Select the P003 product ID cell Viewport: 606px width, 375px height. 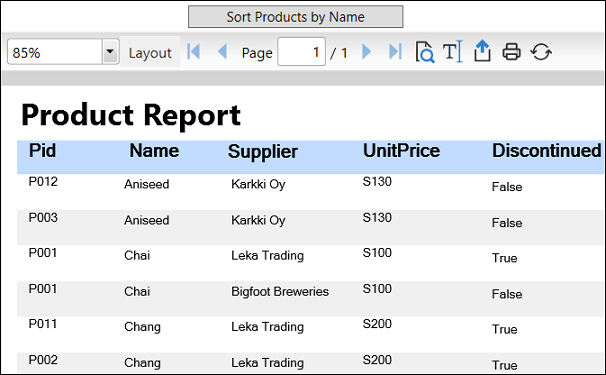click(x=43, y=217)
